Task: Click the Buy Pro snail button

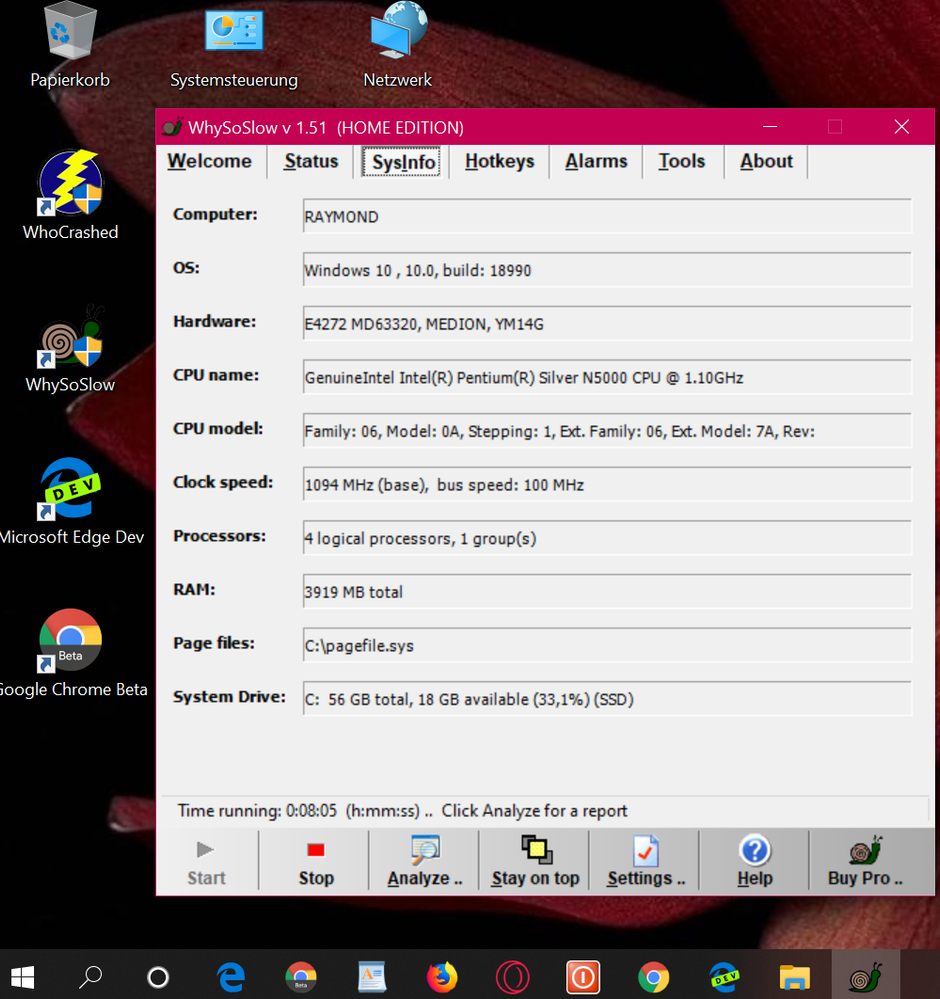Action: tap(865, 861)
